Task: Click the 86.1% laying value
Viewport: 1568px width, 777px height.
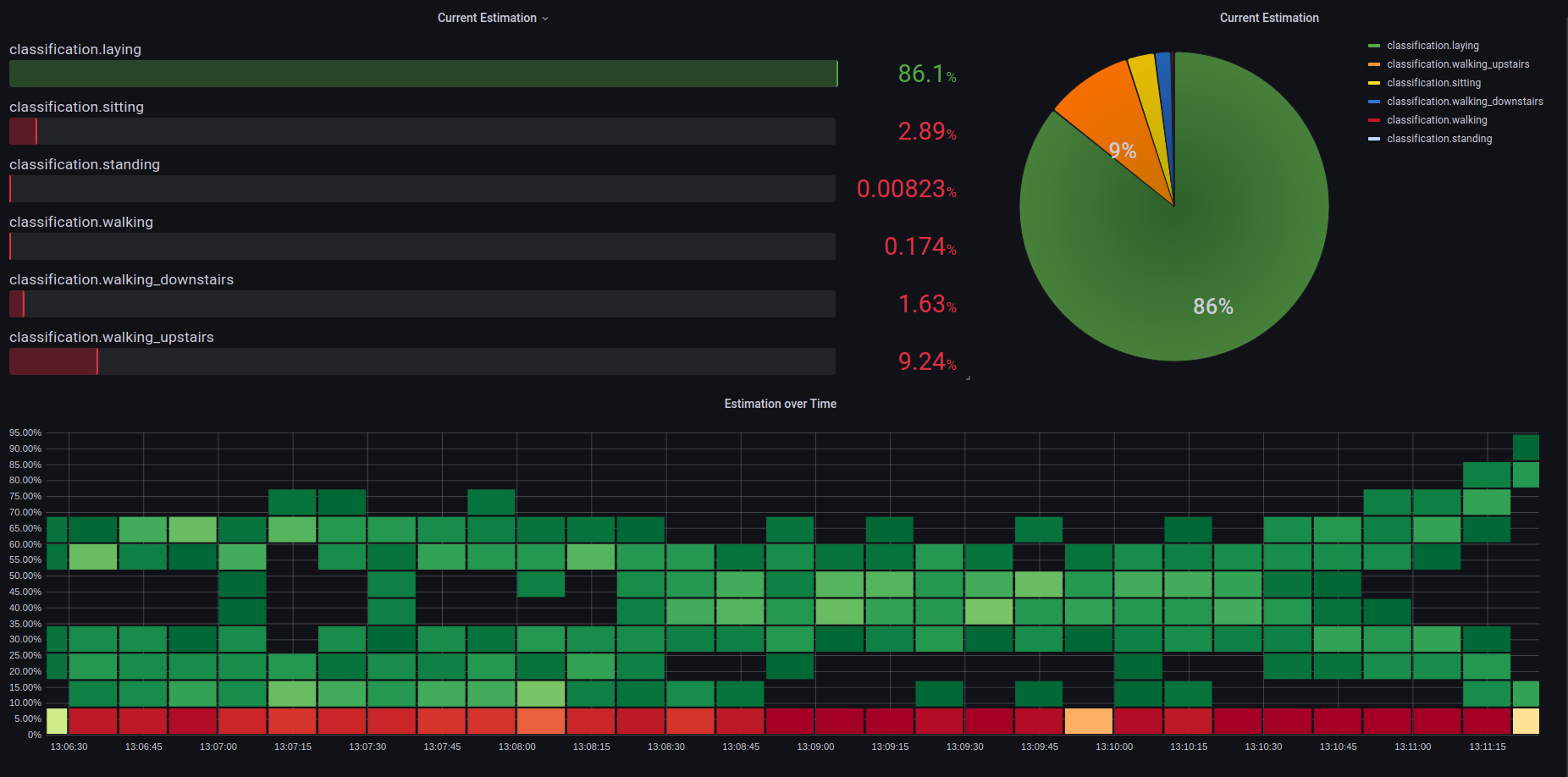Action: point(927,74)
